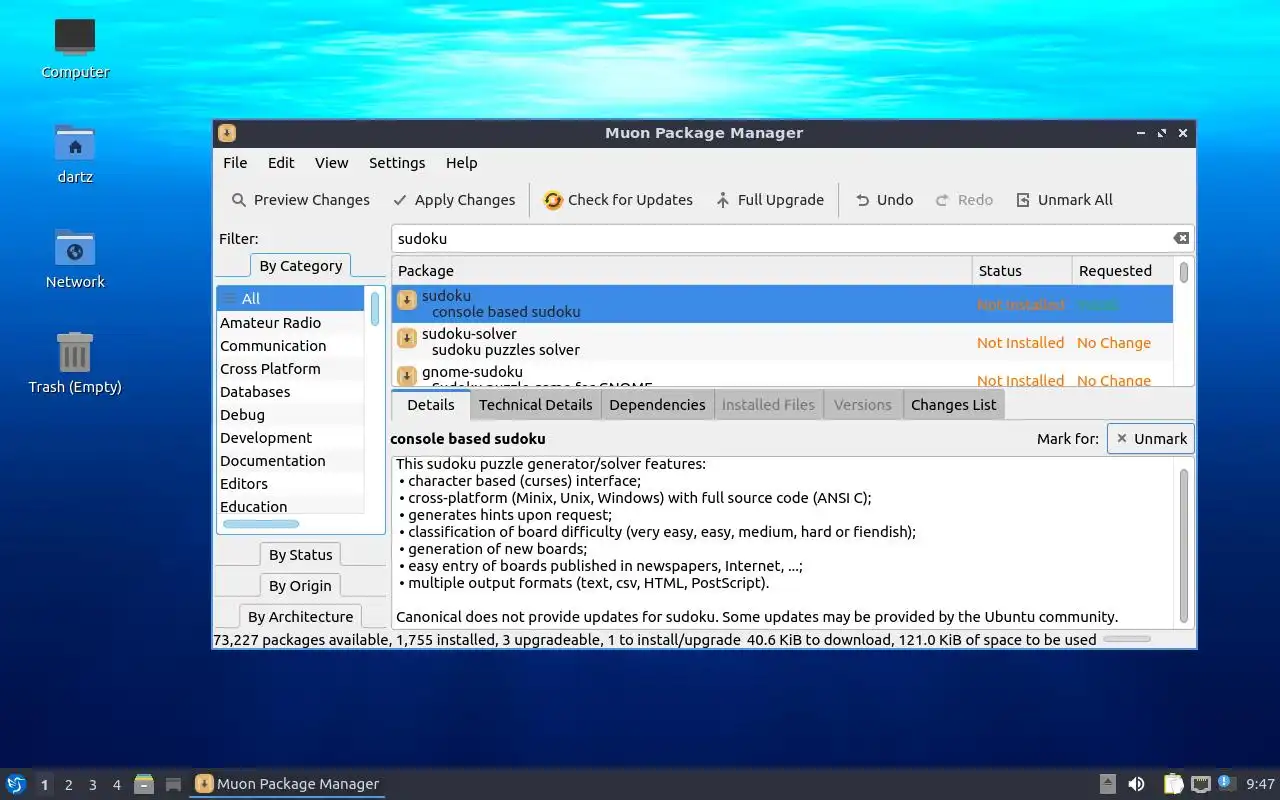
Task: Click the Installed Files tab
Action: (x=768, y=405)
